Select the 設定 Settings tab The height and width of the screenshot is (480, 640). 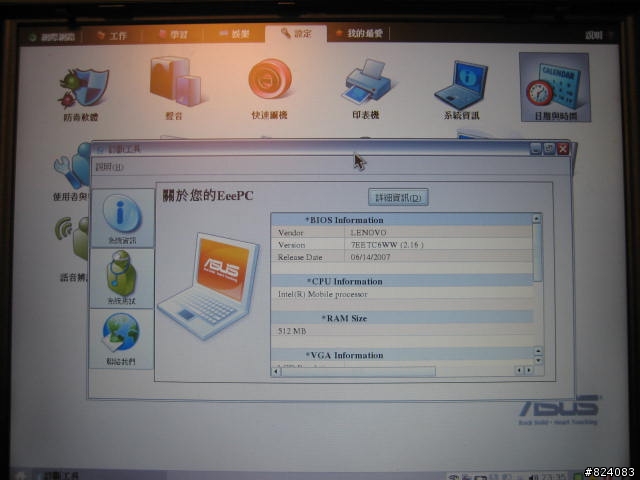tap(296, 33)
